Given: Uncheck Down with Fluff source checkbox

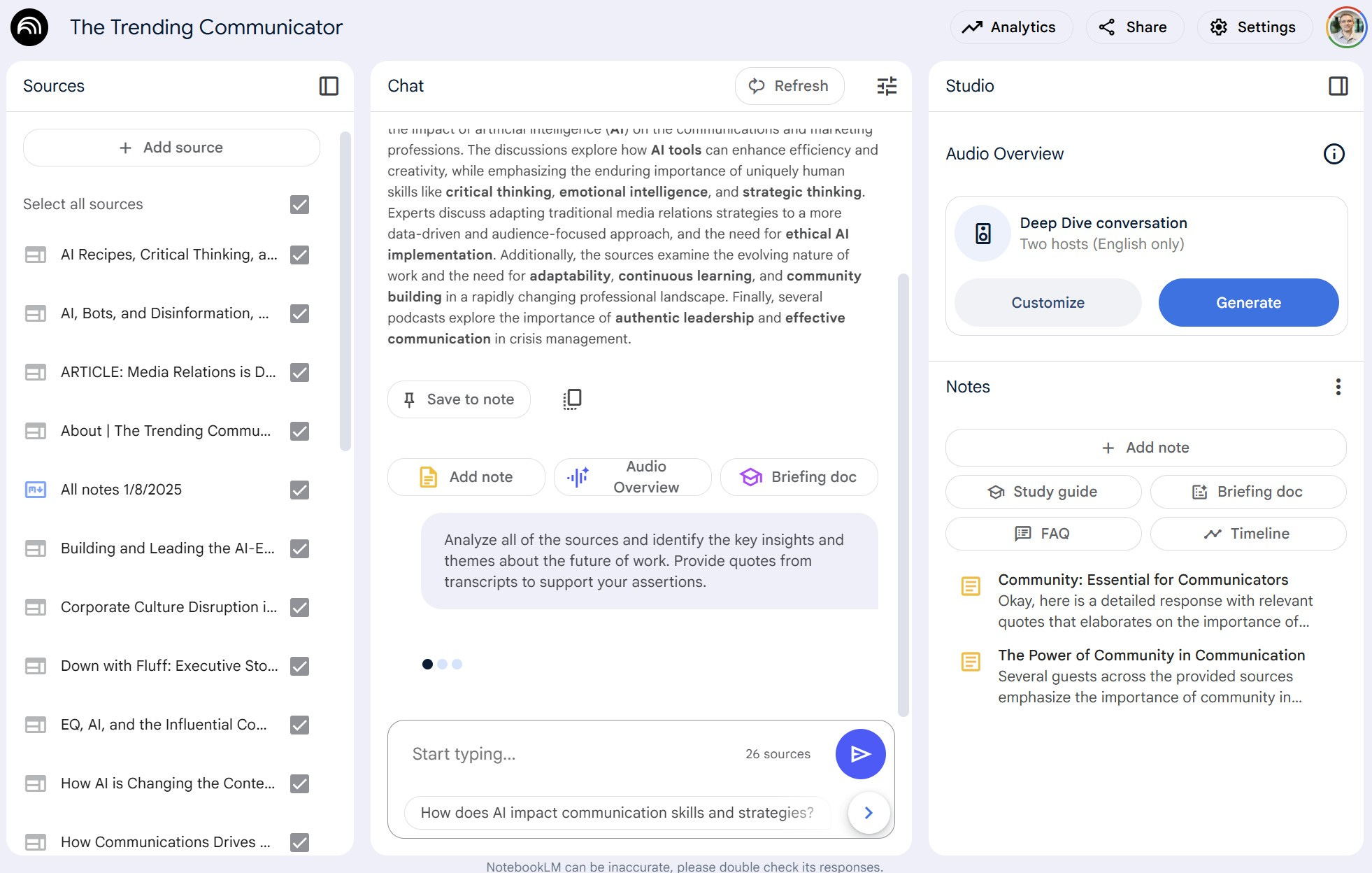Looking at the screenshot, I should point(299,666).
